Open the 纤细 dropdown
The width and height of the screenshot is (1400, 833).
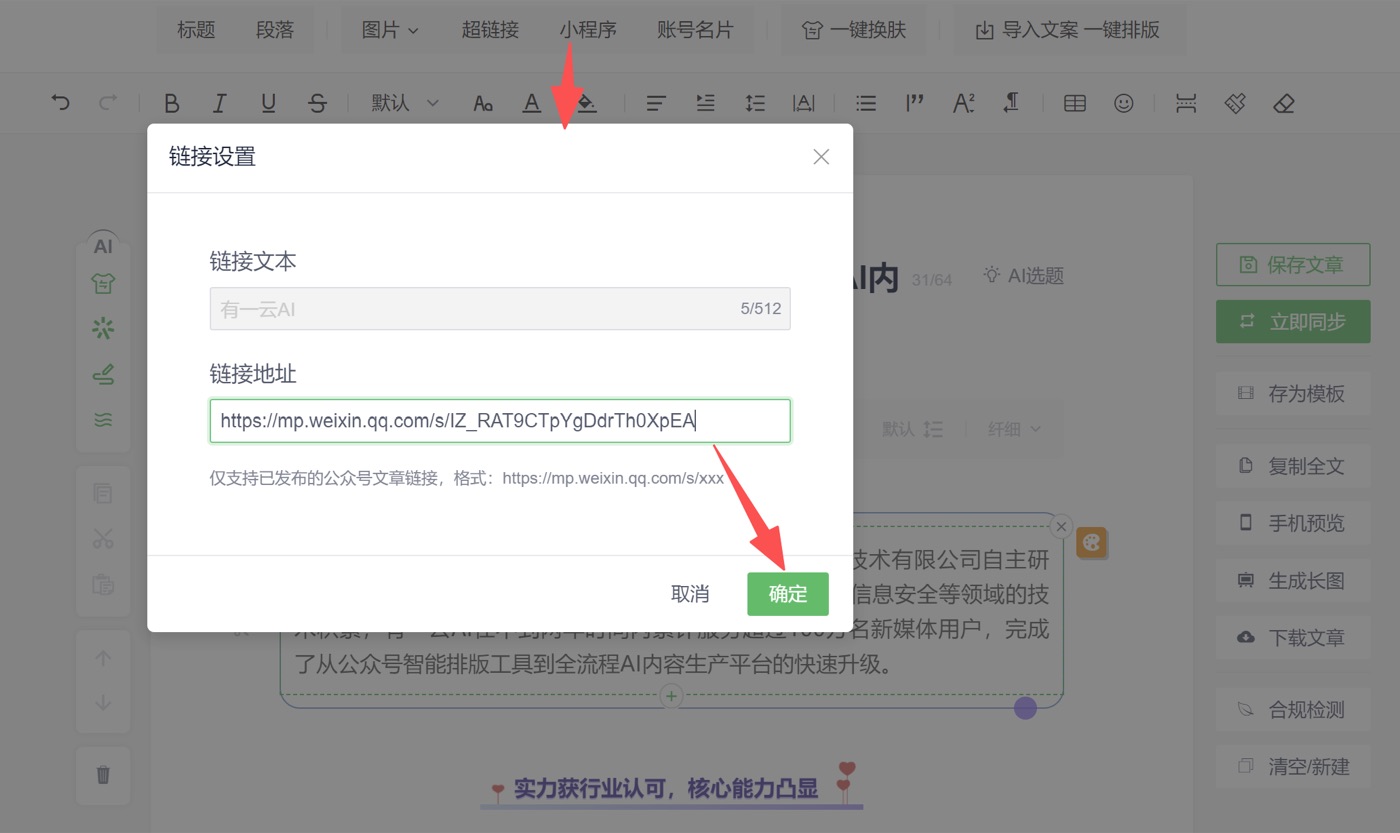point(1014,429)
